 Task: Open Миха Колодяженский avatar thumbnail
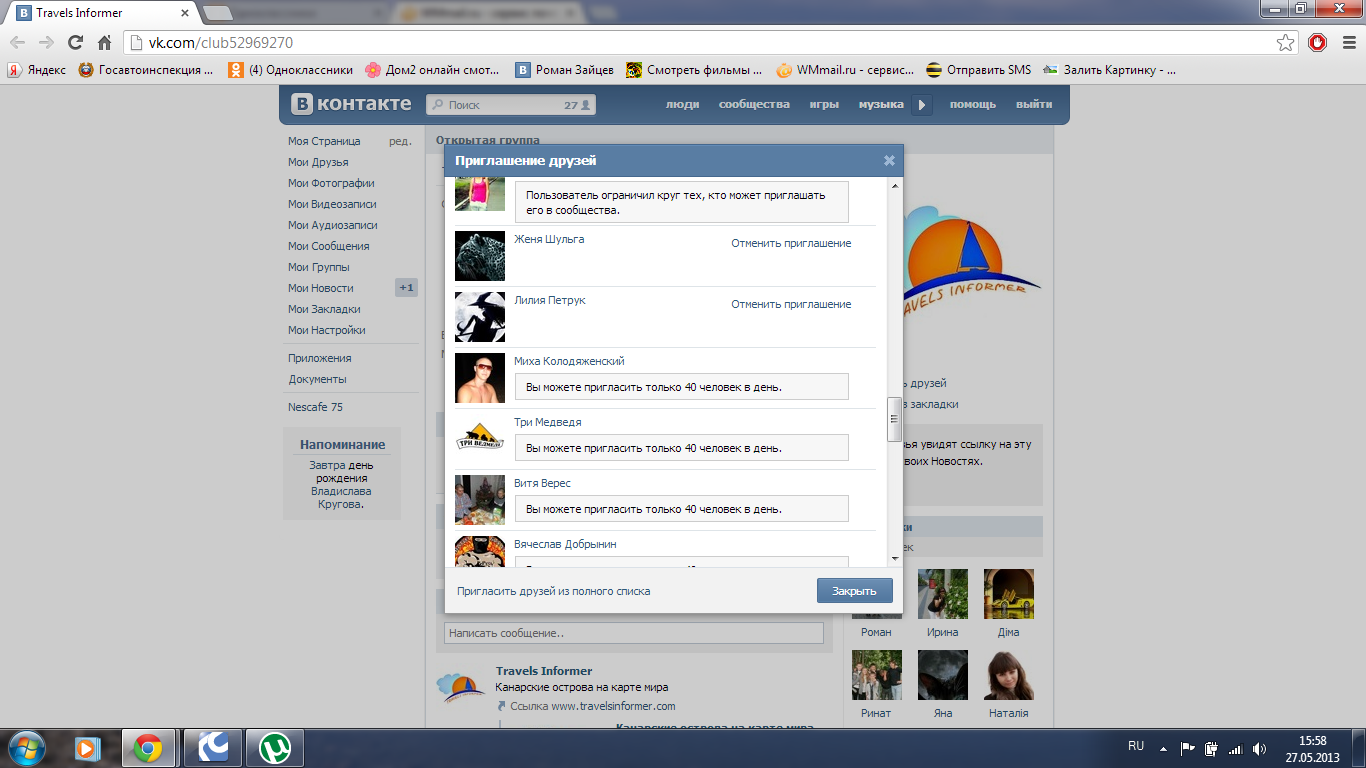pos(480,378)
